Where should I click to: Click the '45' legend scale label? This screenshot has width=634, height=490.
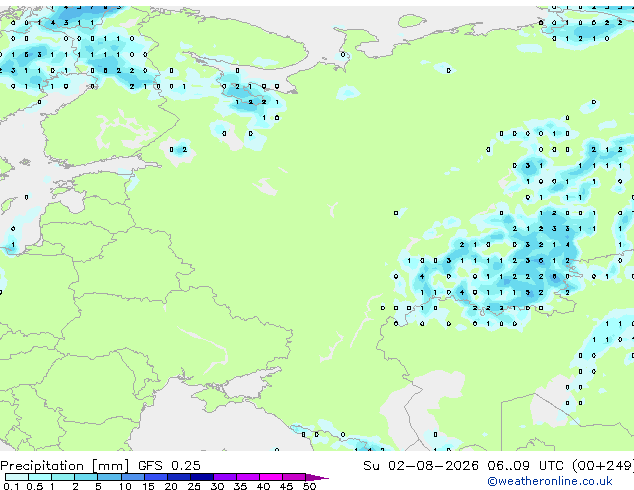pos(286,486)
